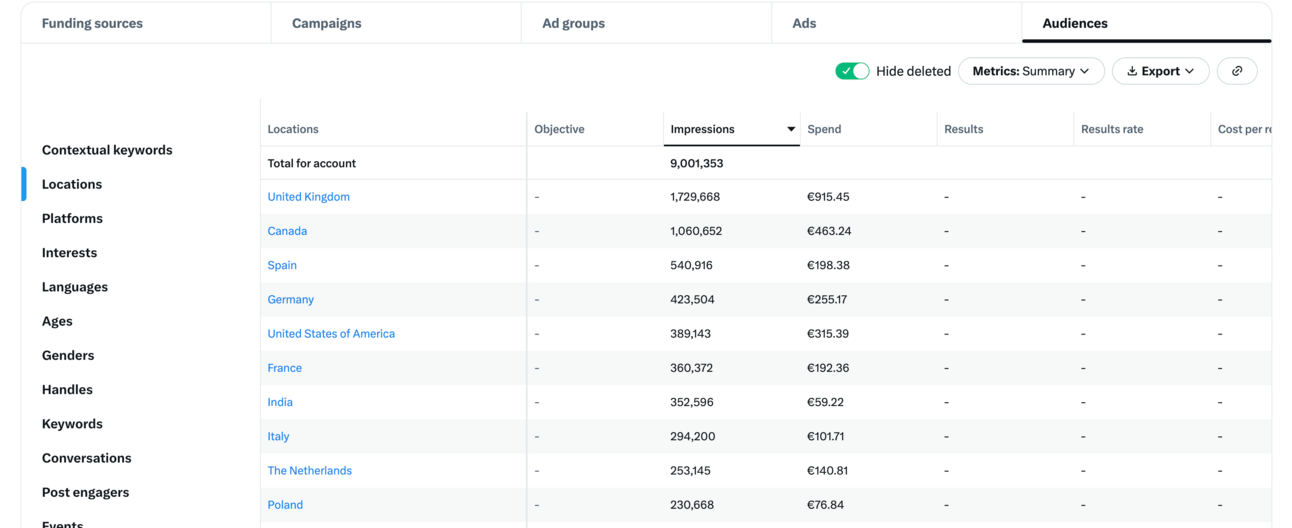Click the Canada location link

287,231
